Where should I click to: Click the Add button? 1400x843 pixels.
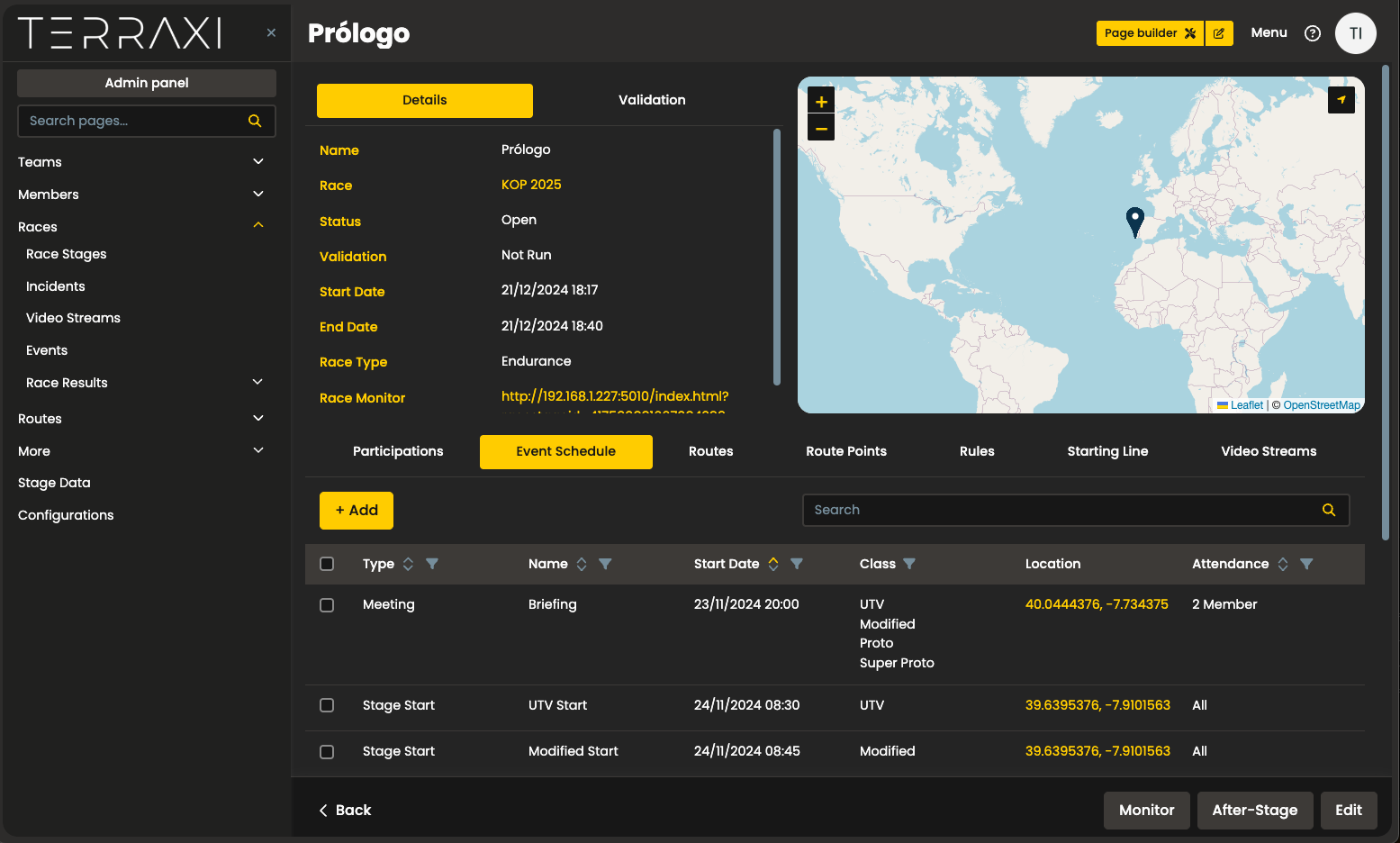357,510
